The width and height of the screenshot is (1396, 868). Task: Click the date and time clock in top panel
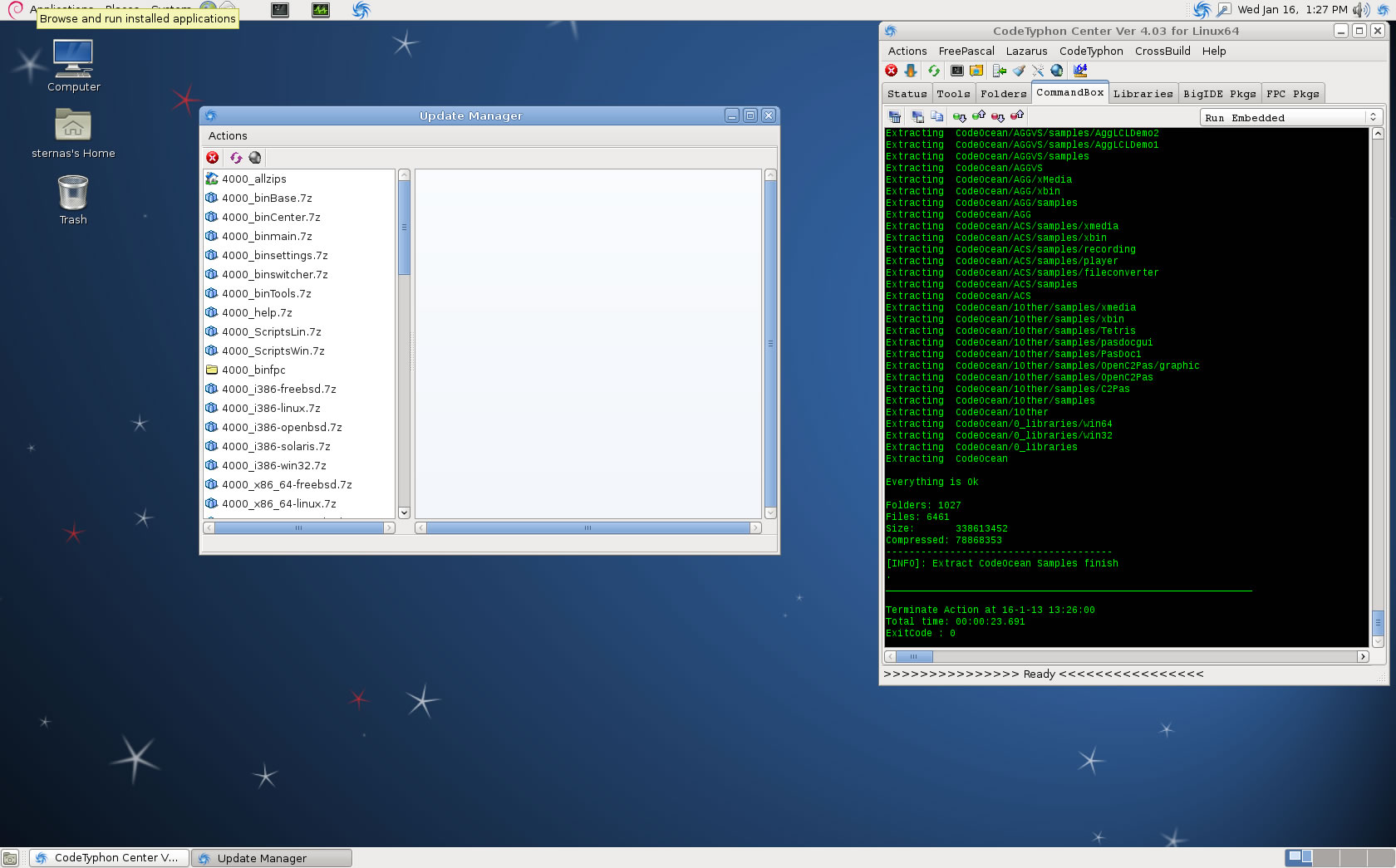coord(1292,10)
